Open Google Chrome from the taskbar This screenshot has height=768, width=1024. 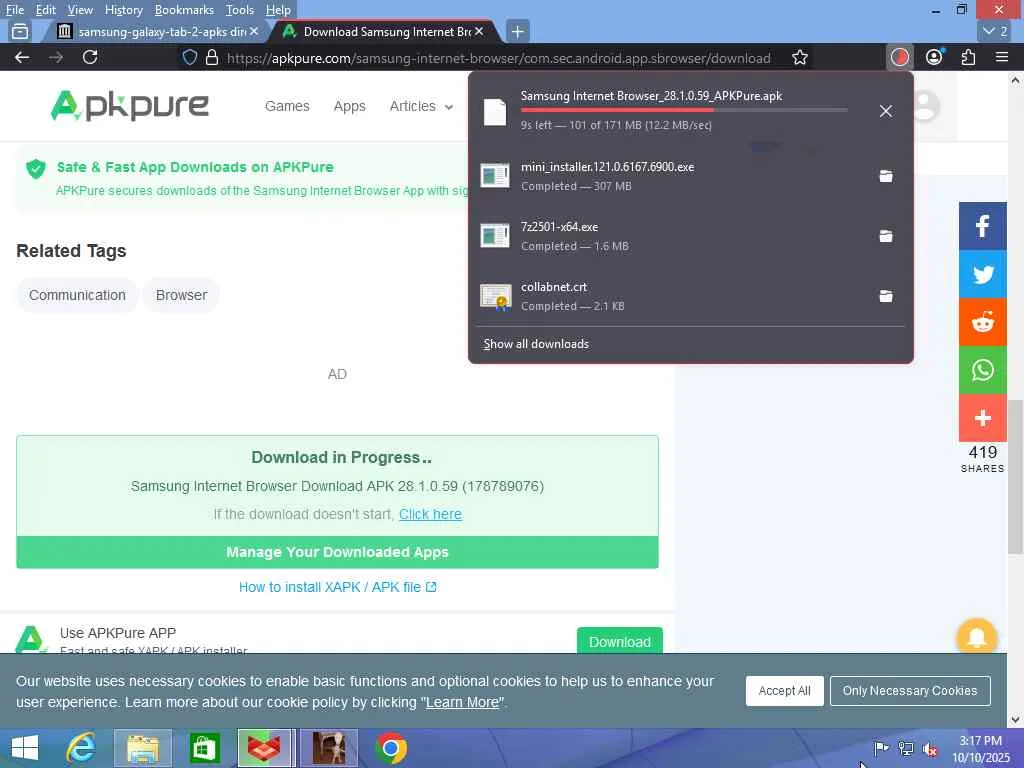coord(391,748)
